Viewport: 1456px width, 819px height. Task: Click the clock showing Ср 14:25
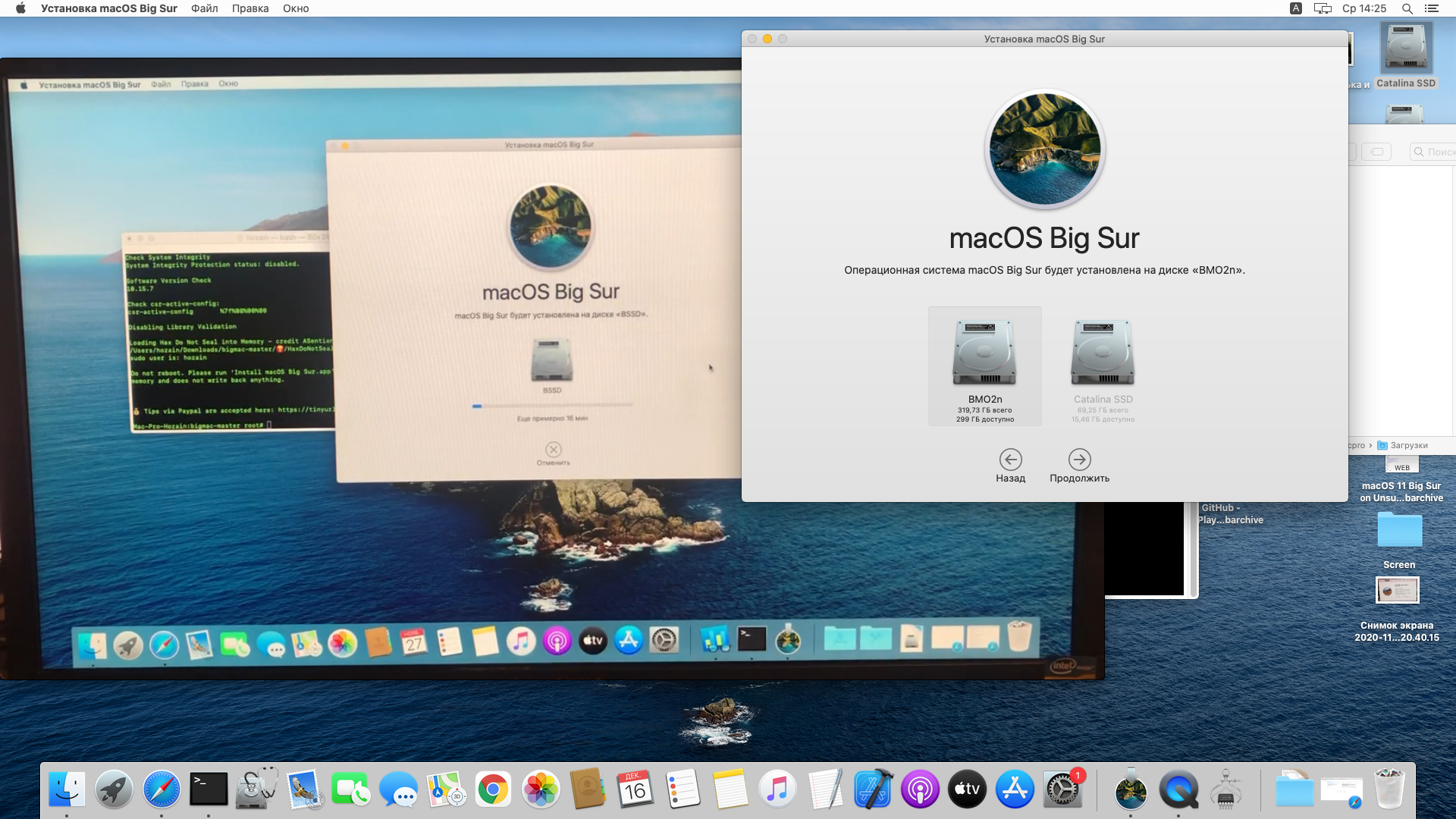[1364, 8]
